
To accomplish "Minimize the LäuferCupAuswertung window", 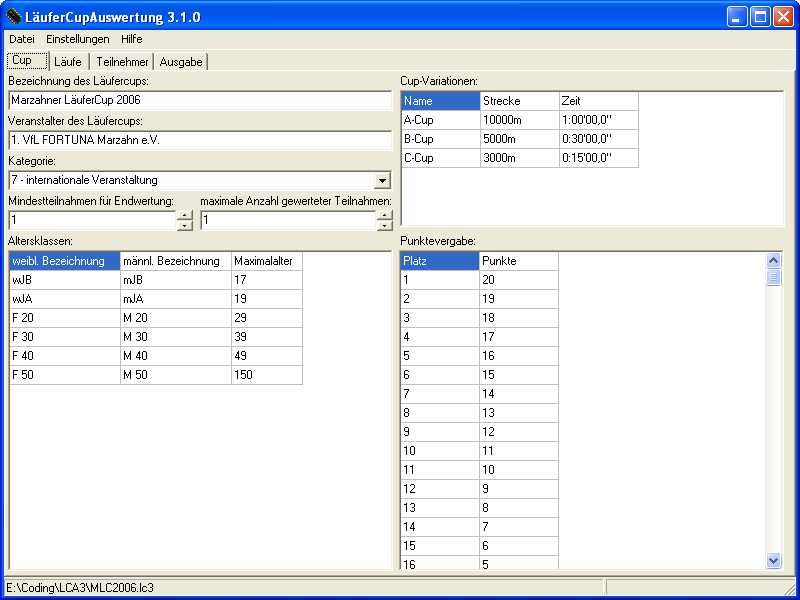I will coord(736,17).
